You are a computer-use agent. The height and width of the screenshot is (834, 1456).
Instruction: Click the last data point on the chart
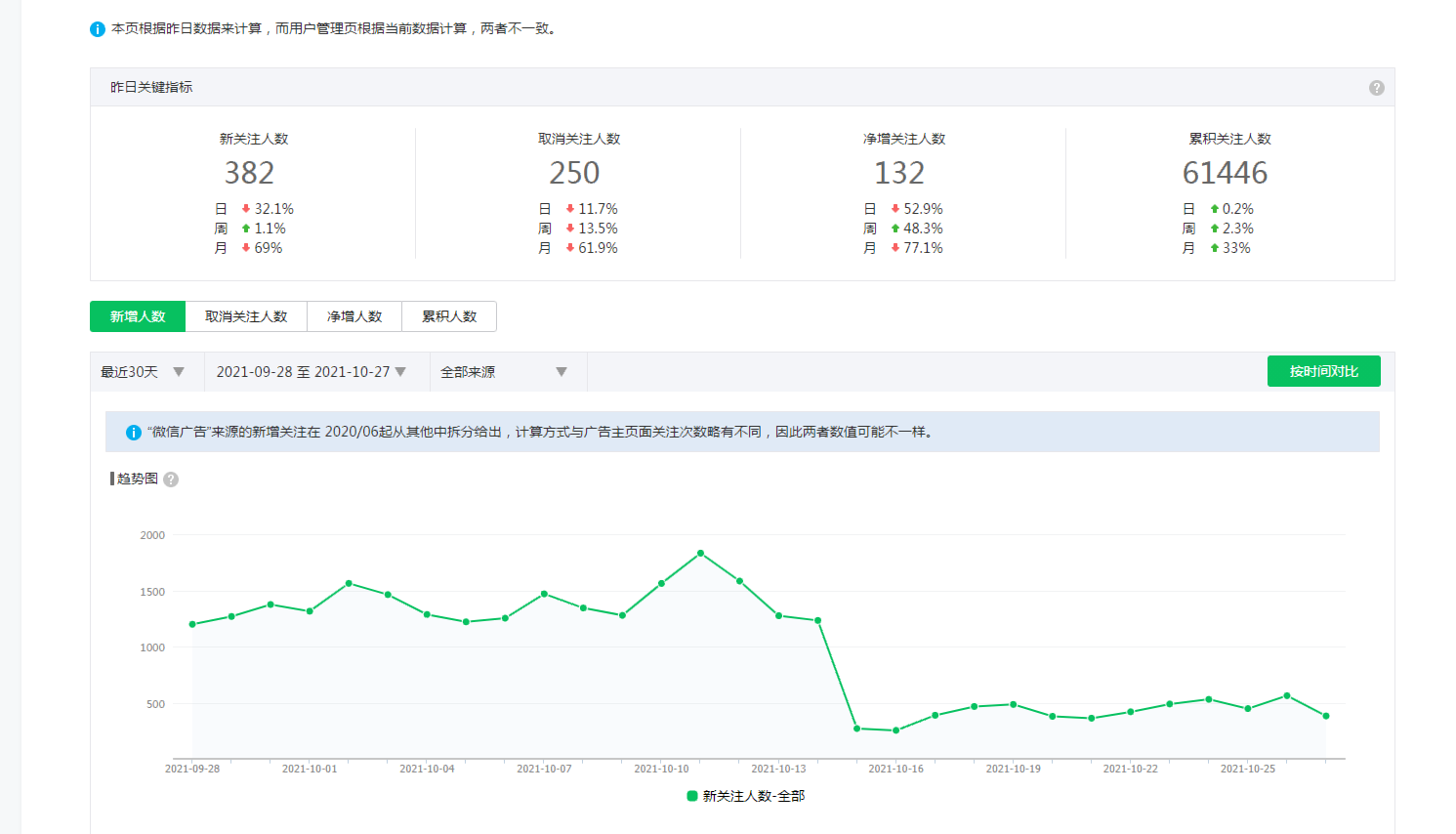click(1326, 716)
